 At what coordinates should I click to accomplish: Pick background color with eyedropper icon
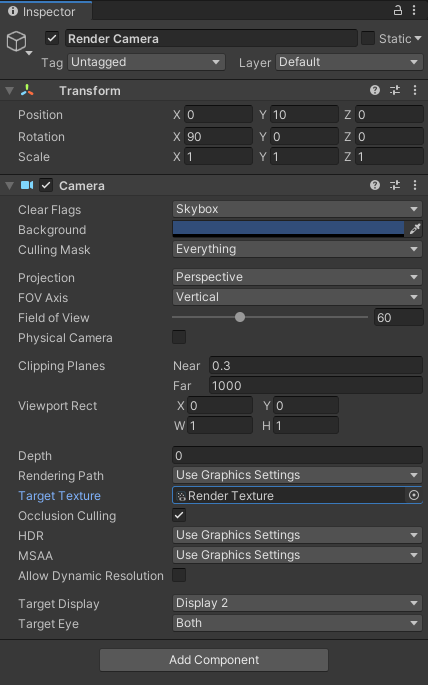click(414, 228)
